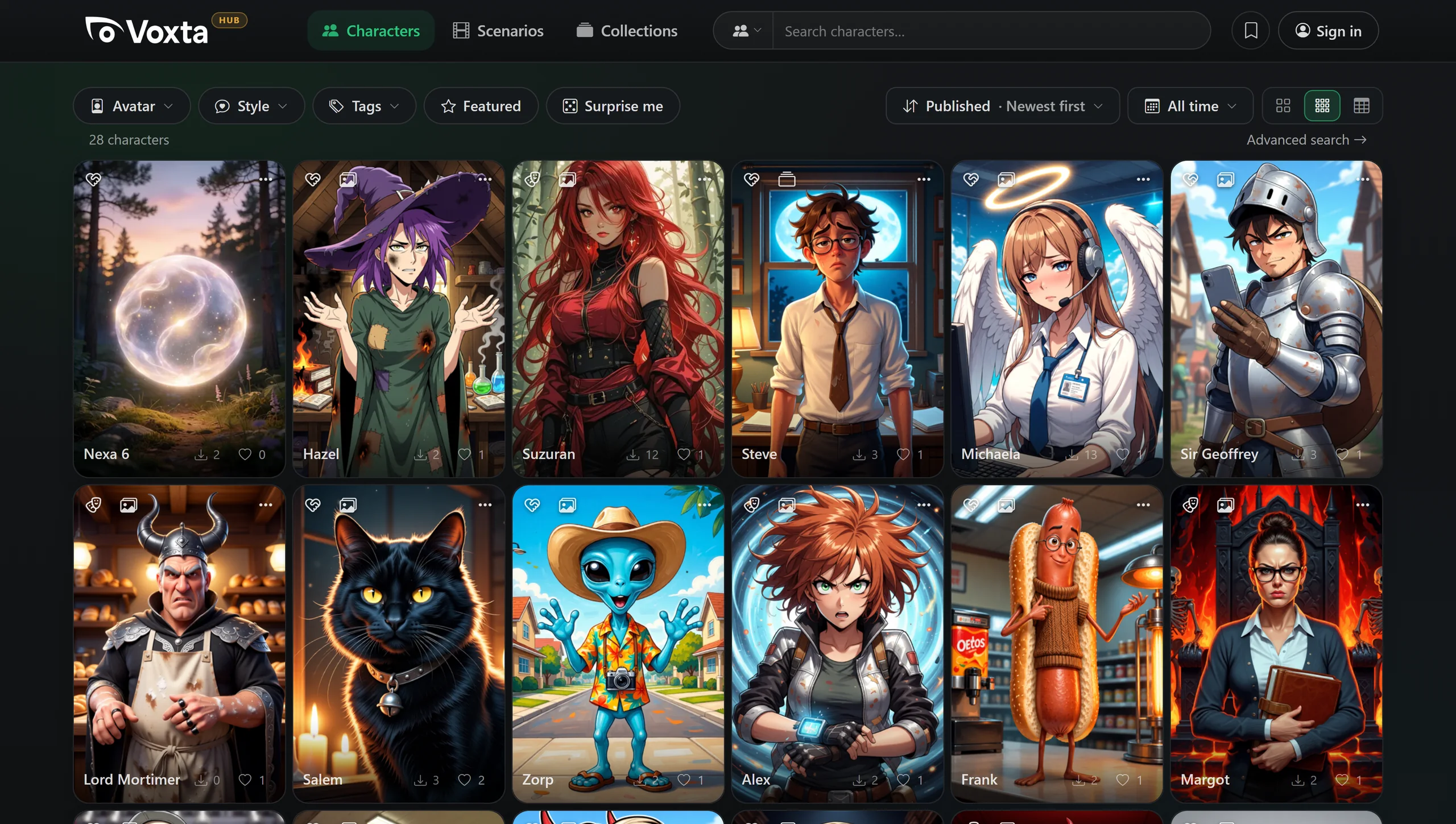Click the Sign in button
Screen dimensions: 1456x824
pos(1329,31)
